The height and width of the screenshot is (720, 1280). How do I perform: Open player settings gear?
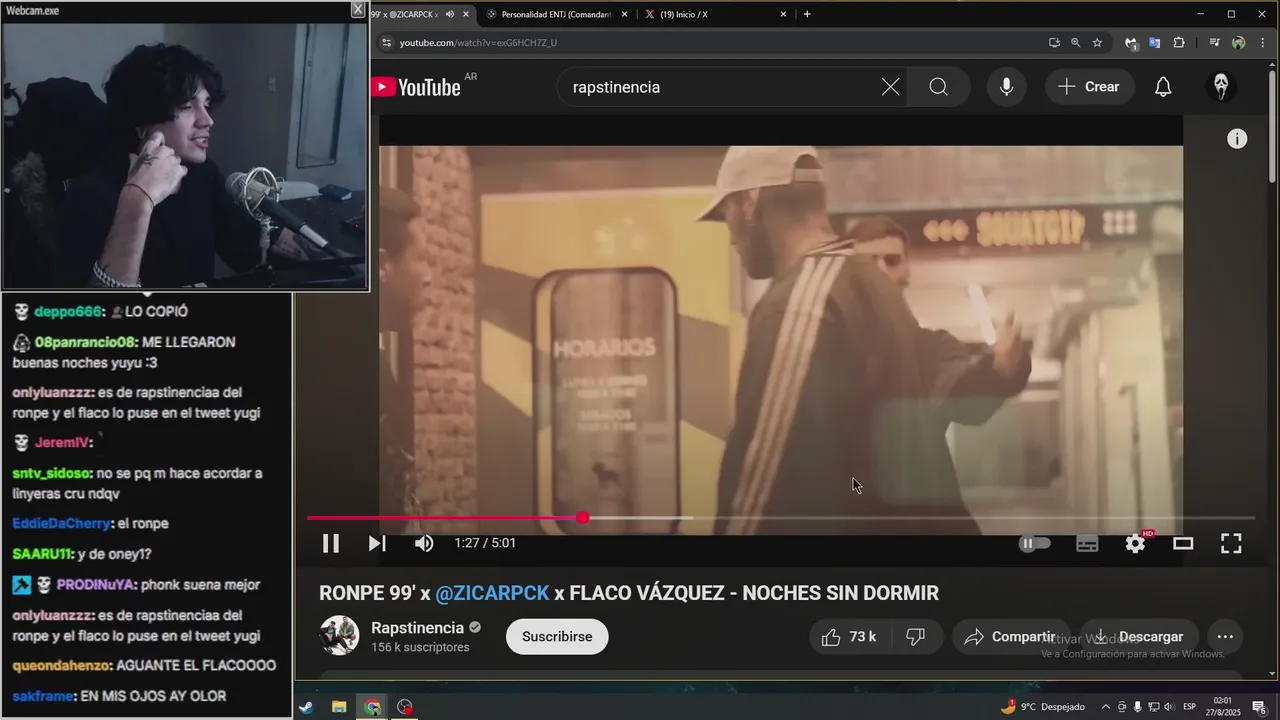pos(1135,543)
